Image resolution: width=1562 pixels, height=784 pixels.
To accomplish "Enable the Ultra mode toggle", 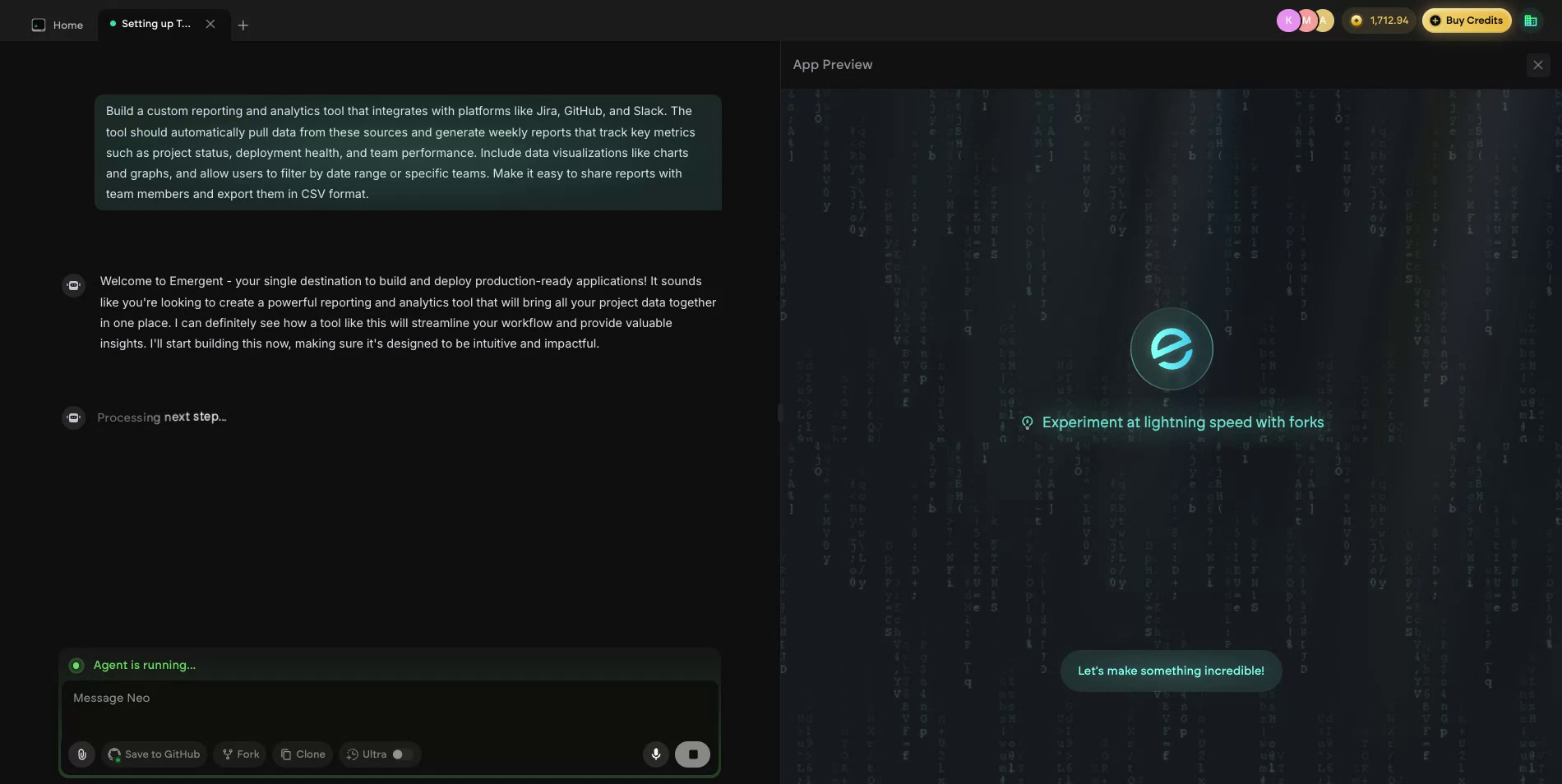I will [398, 754].
